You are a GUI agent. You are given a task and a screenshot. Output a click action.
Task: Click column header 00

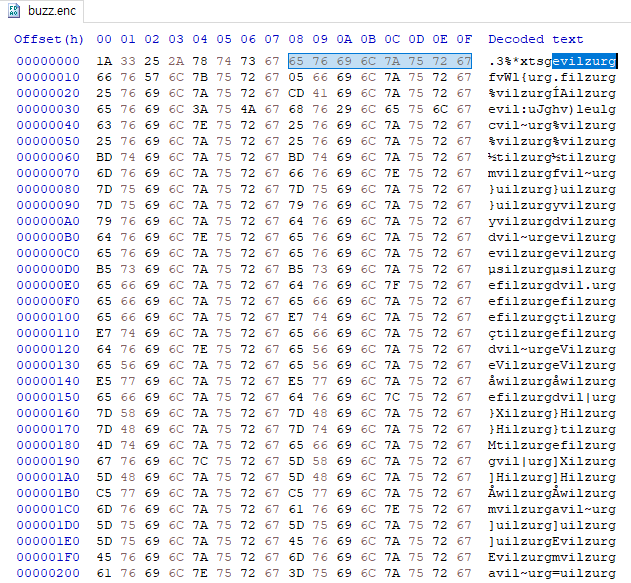pos(104,39)
